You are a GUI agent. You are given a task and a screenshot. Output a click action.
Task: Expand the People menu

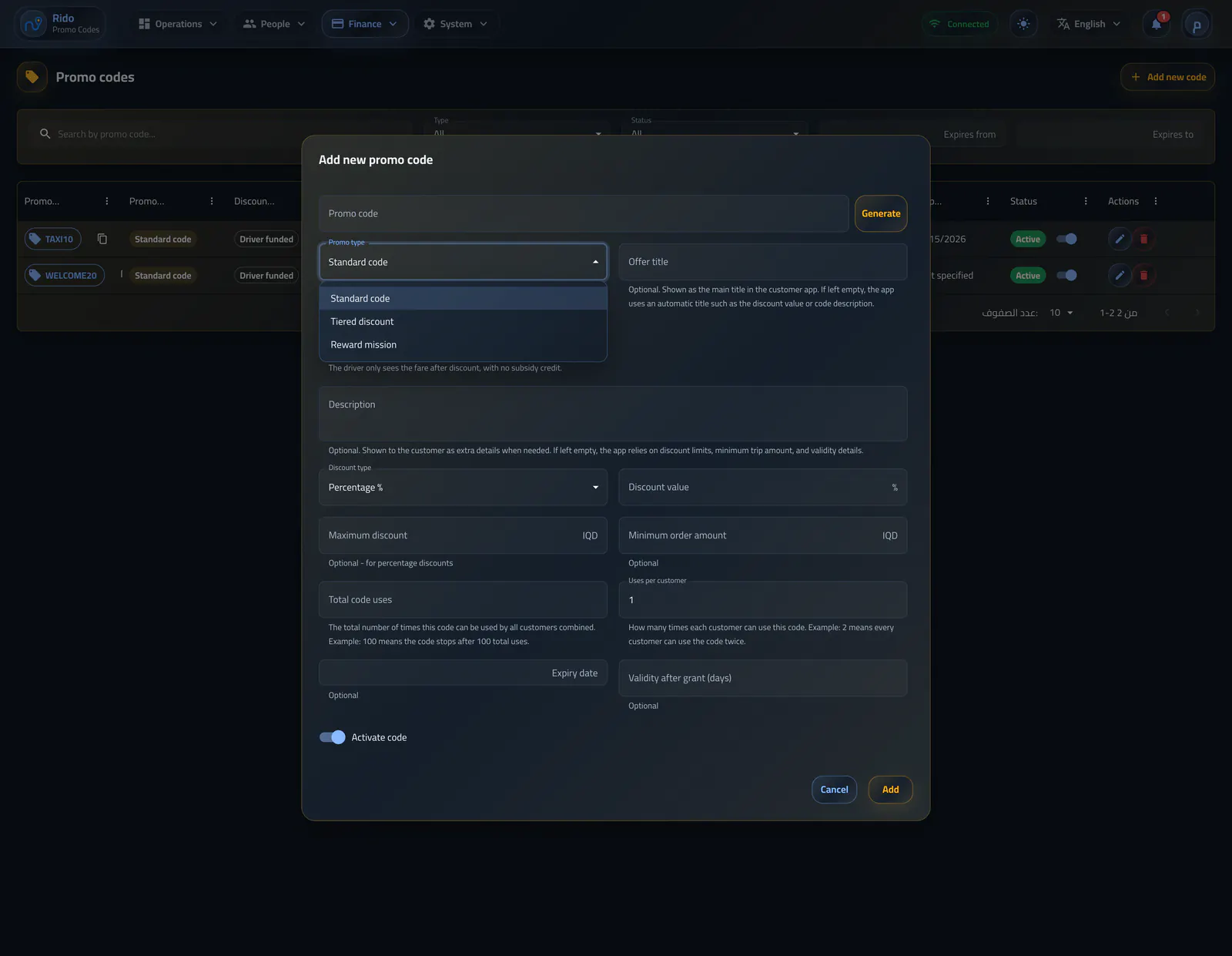click(x=274, y=24)
